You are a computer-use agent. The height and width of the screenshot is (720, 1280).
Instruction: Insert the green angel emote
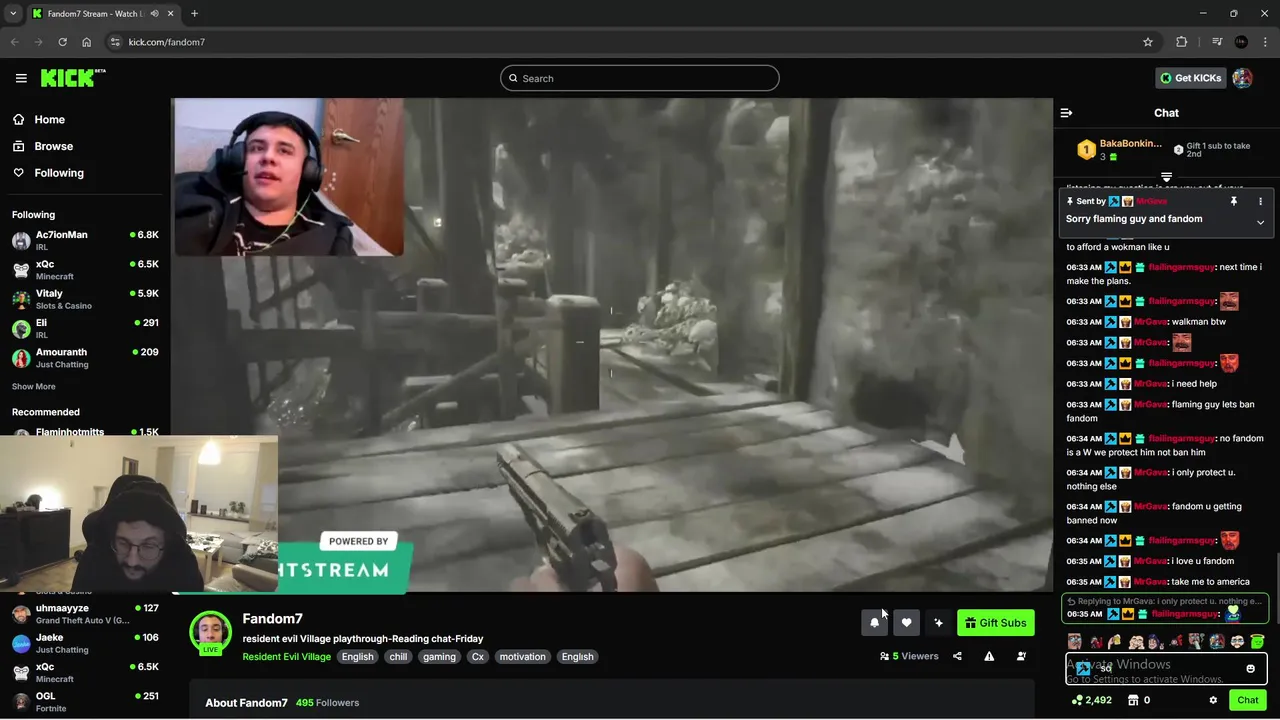(x=1257, y=642)
